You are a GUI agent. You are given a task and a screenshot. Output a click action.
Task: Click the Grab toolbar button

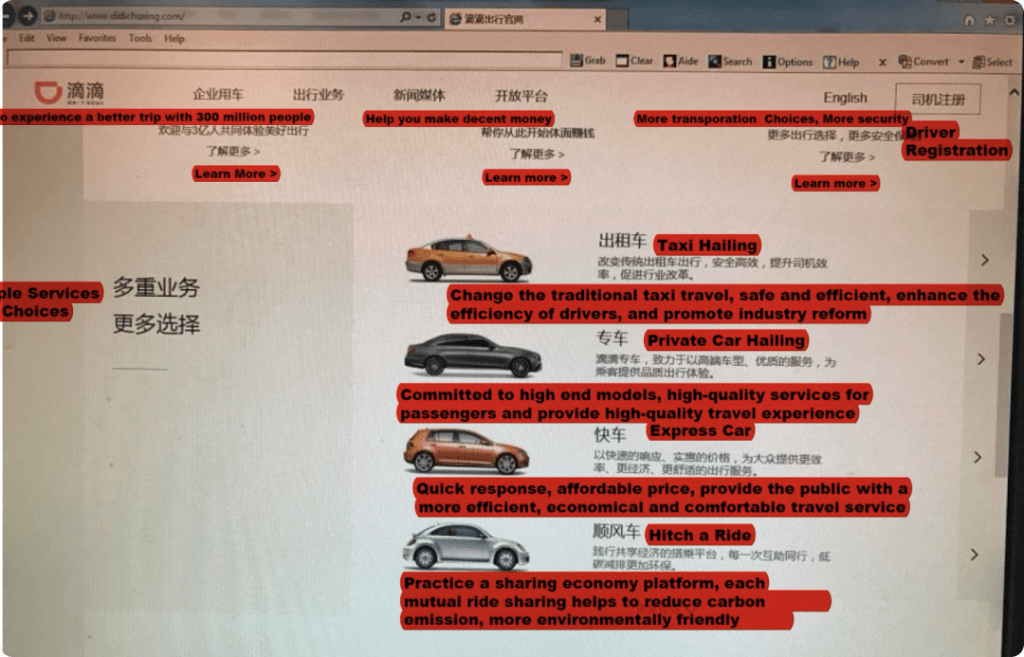[588, 61]
